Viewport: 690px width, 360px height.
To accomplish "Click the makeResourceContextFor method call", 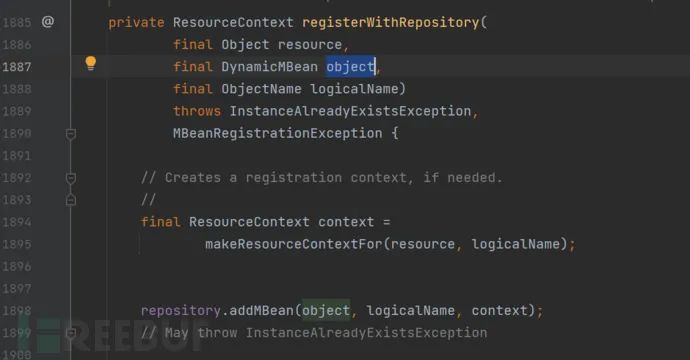I will point(294,244).
